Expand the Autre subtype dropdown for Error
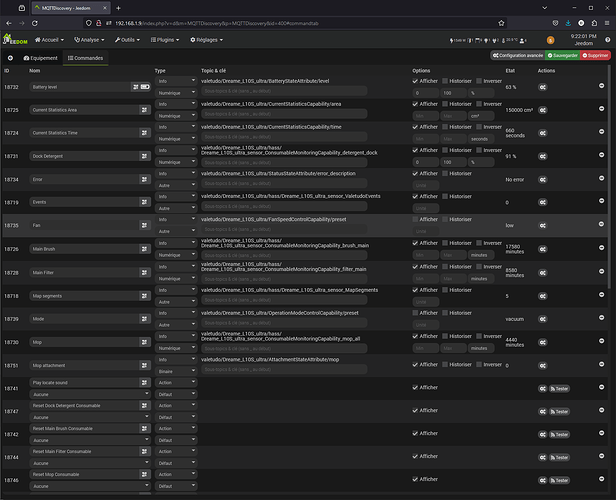Screen dimensions: 616x500 click(x=175, y=185)
